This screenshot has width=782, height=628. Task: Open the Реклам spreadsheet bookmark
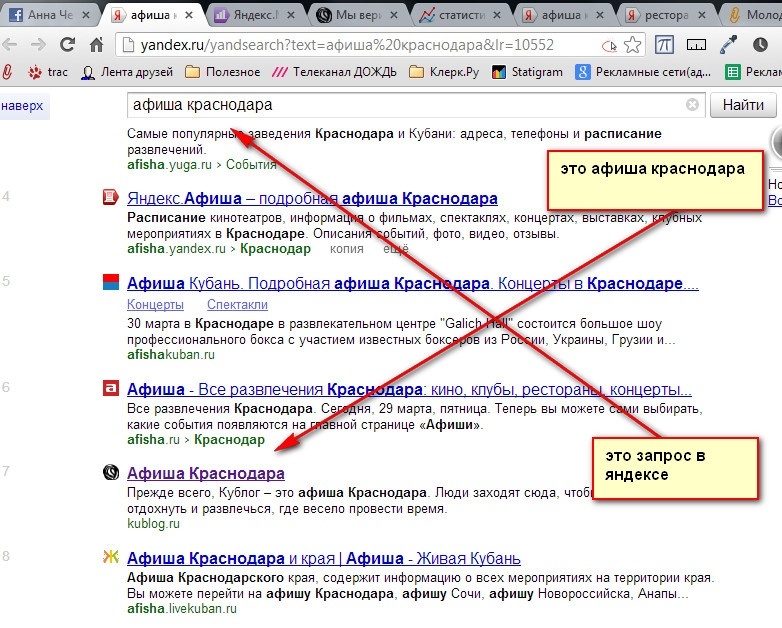coord(754,72)
